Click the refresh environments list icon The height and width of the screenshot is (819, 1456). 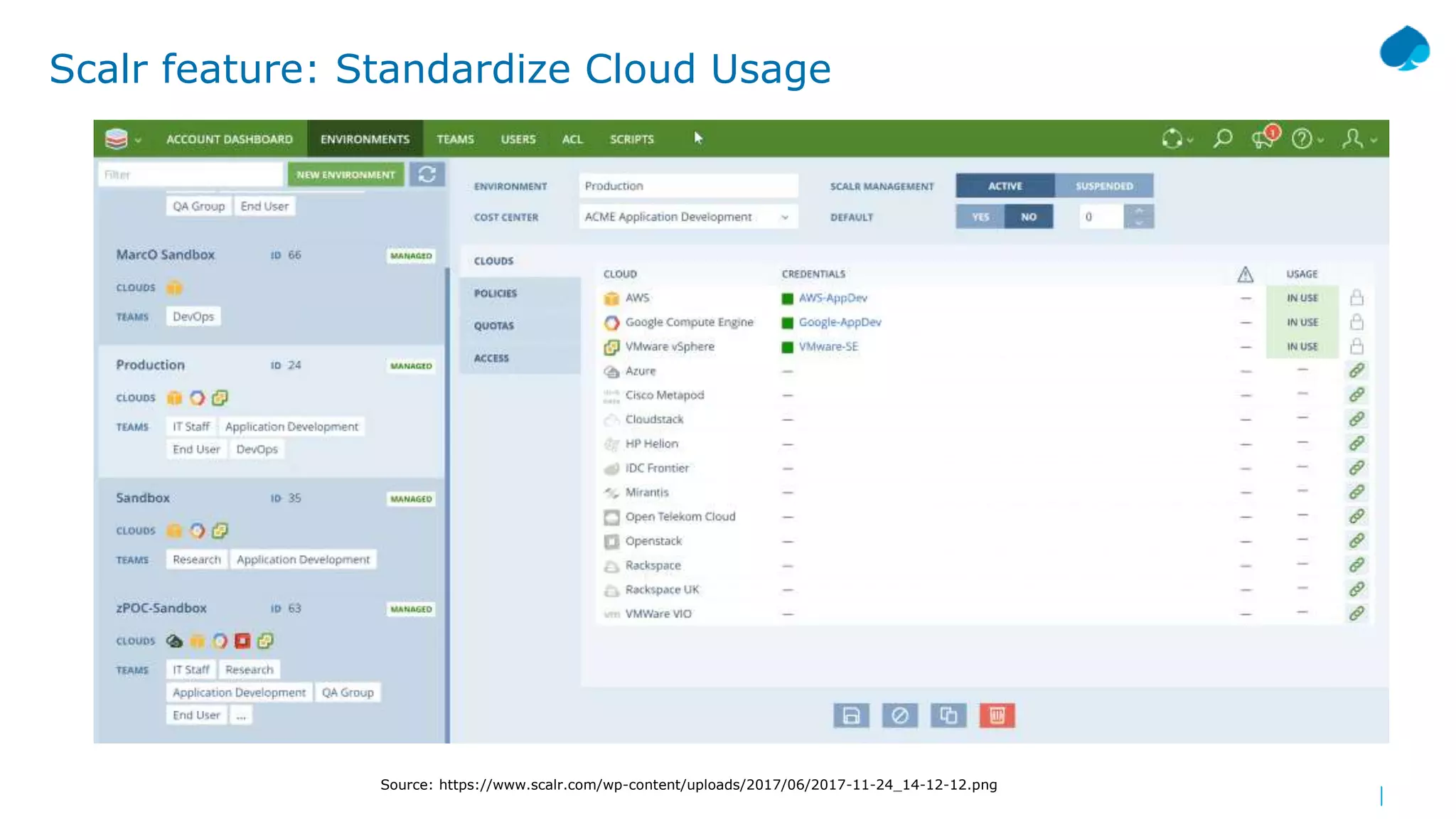(427, 174)
